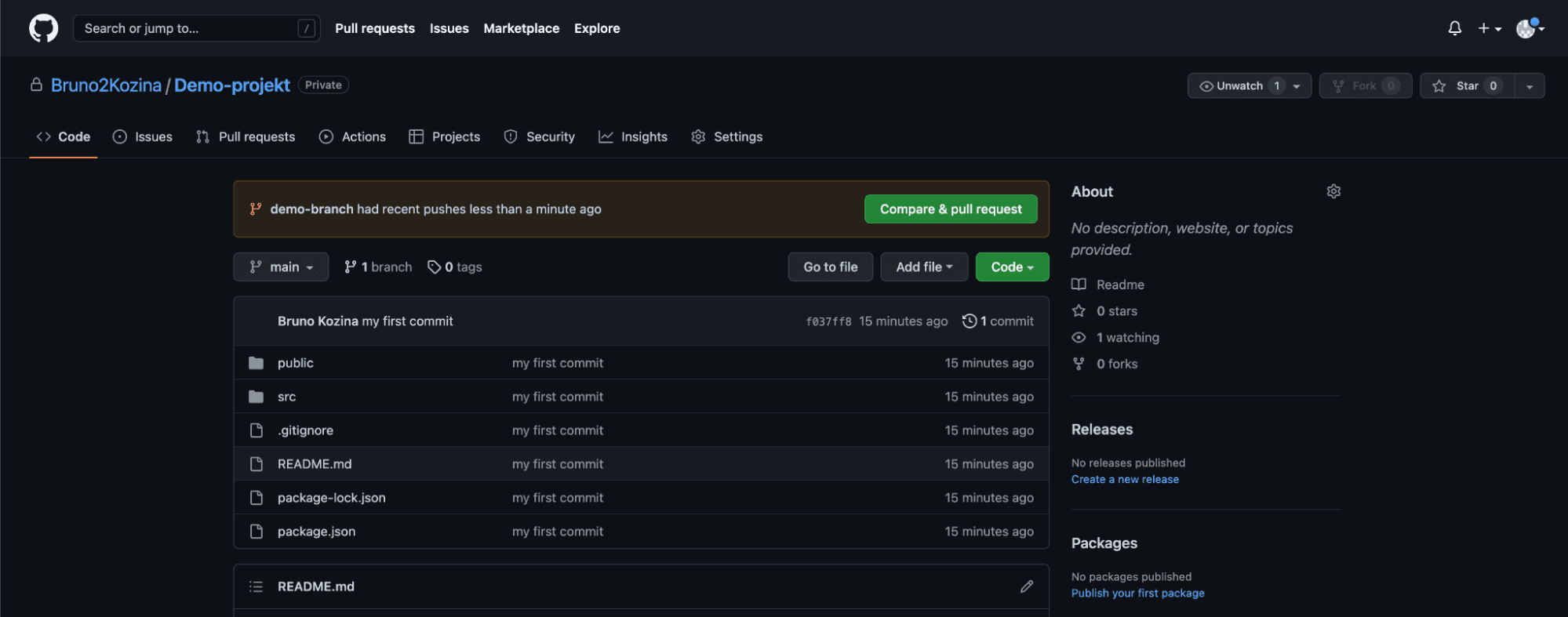Click the branch icon beside 1 branch
This screenshot has height=617, width=1568.
pos(351,267)
